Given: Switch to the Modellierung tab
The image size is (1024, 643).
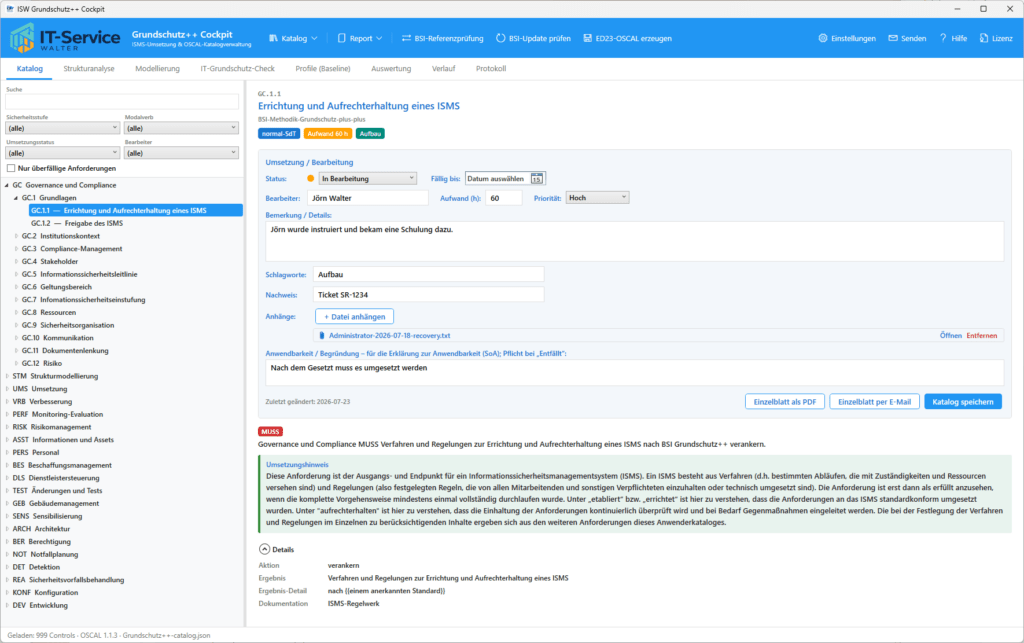Looking at the screenshot, I should pos(157,69).
